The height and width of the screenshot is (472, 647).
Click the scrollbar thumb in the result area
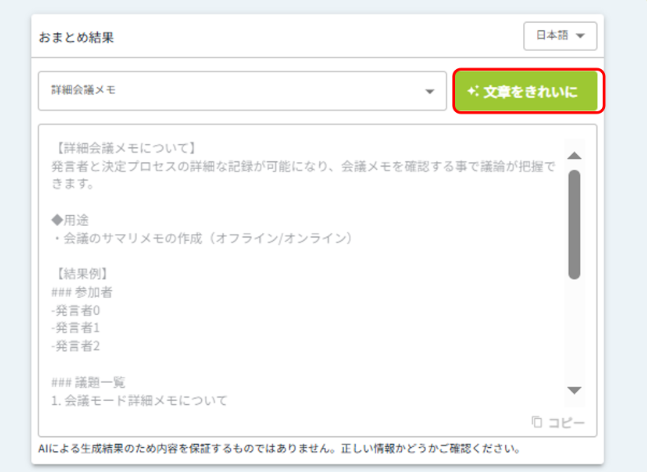574,223
